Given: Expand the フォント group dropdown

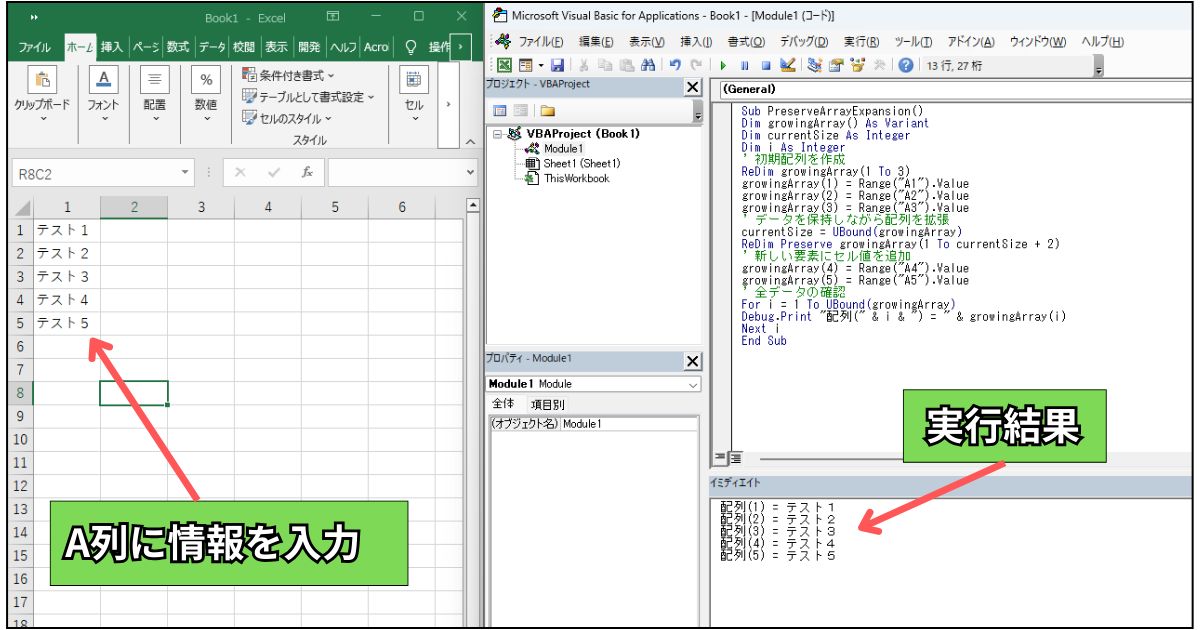Looking at the screenshot, I should [103, 118].
